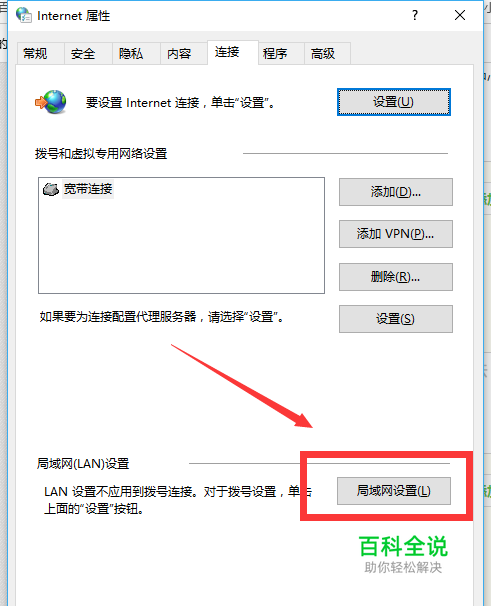Click the 添加 VPN(P)... button
Viewport: 491px width, 606px height.
click(x=396, y=234)
